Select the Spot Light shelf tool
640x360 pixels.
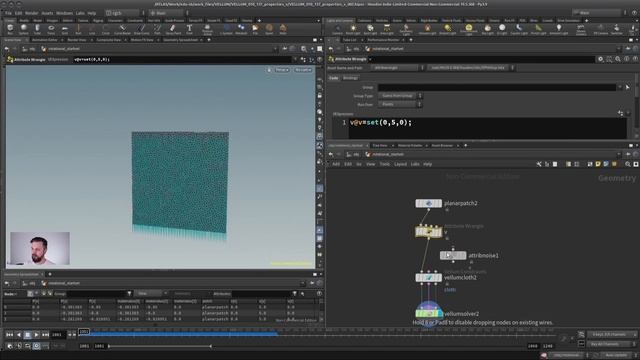click(370, 29)
